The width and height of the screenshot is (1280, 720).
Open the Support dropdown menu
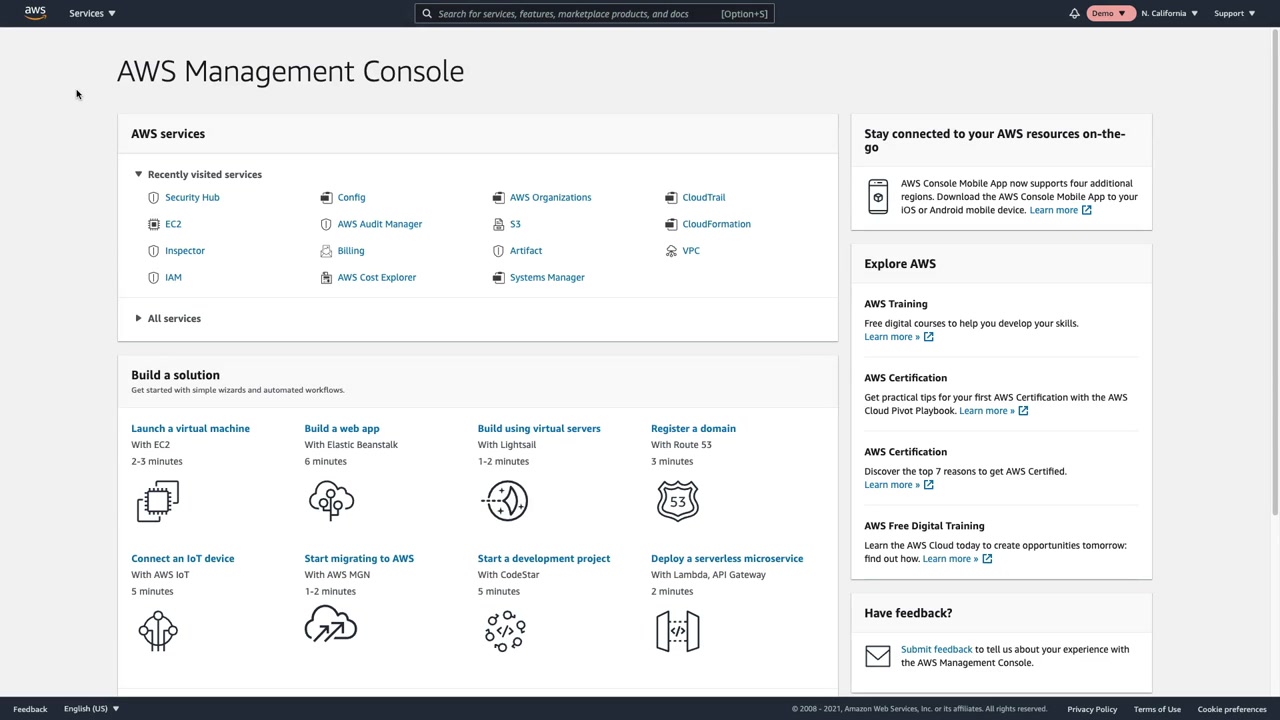(x=1234, y=13)
